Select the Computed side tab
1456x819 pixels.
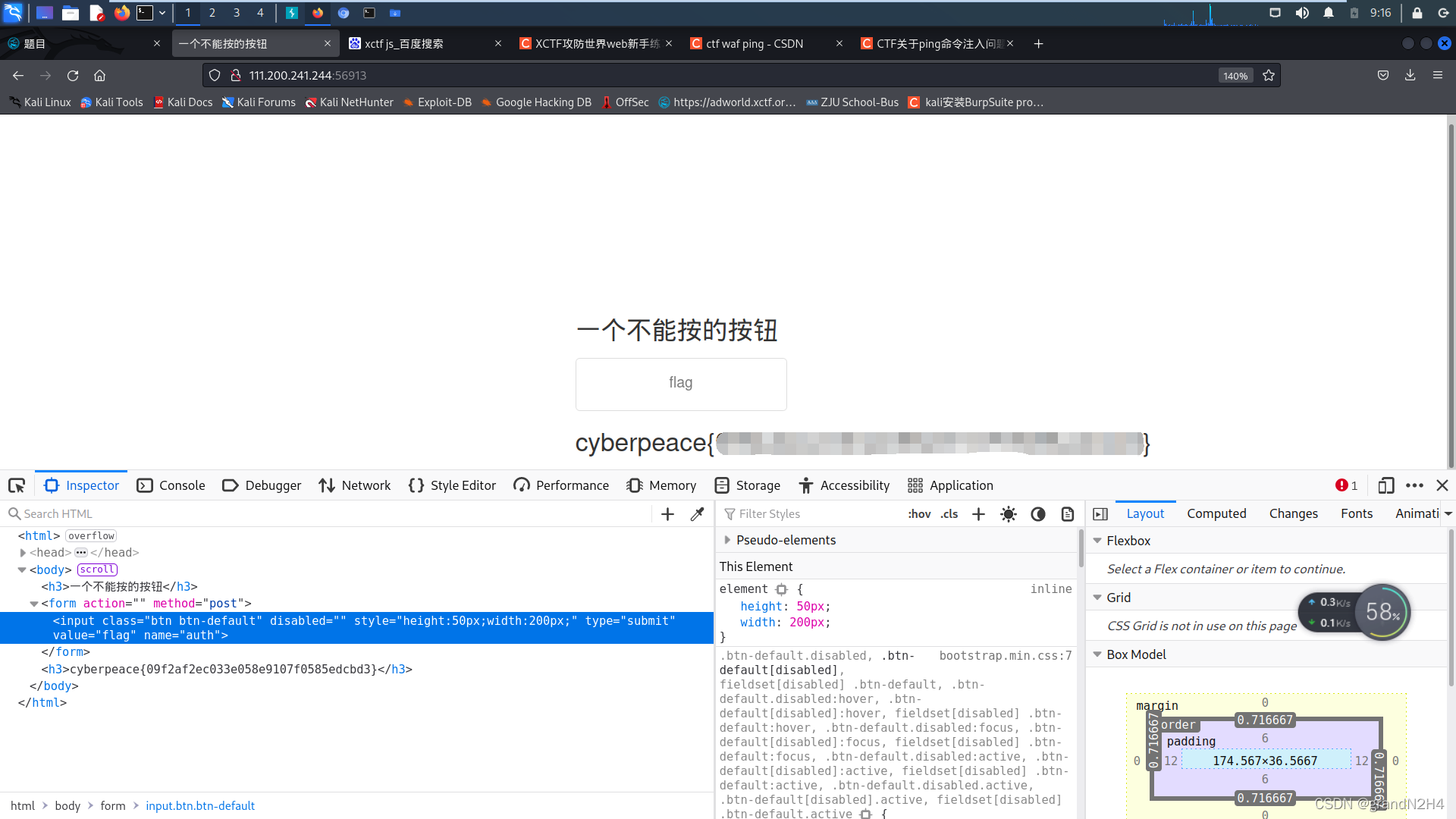[x=1216, y=514]
